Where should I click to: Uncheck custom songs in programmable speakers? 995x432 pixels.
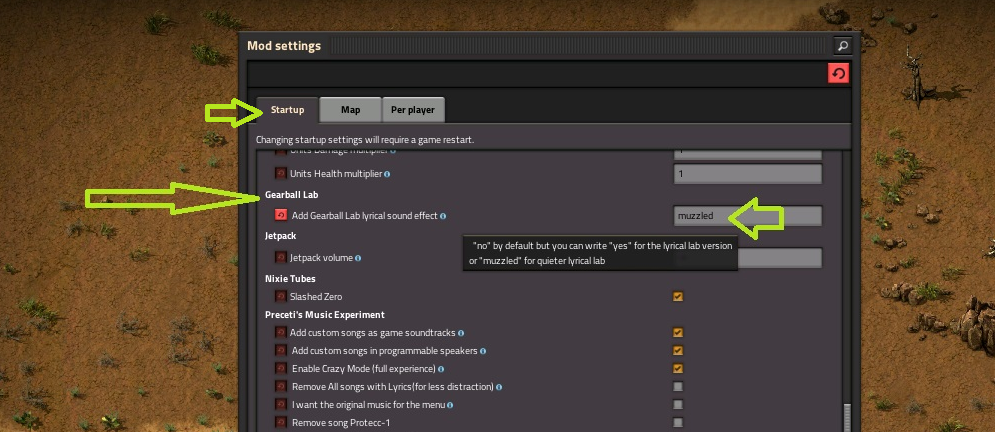(x=678, y=350)
